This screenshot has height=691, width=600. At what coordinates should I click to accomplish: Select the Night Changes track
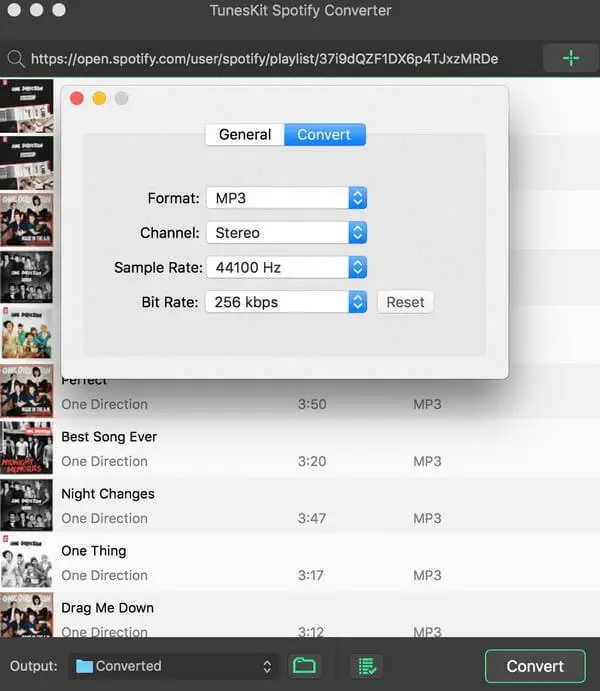pyautogui.click(x=300, y=505)
